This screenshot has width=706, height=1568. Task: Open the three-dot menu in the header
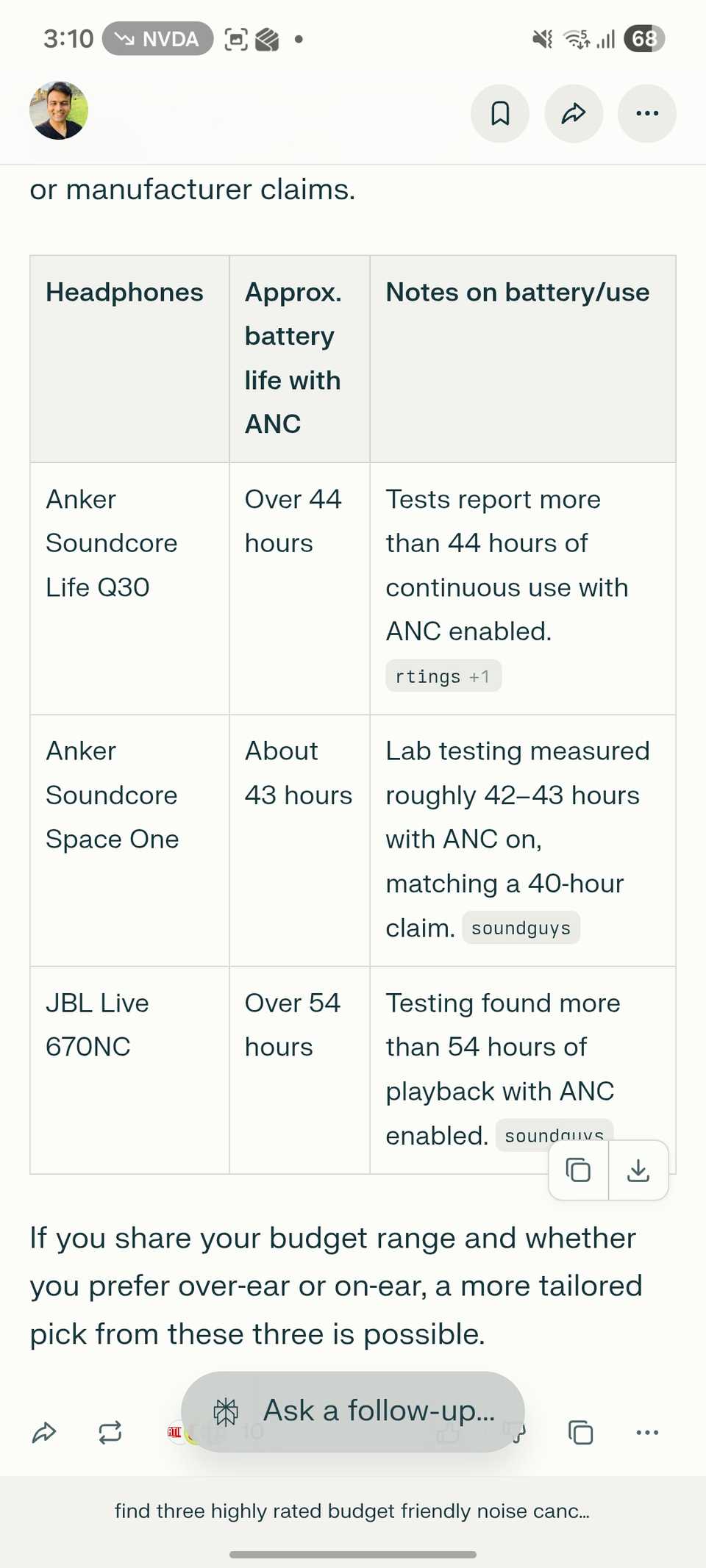point(647,113)
